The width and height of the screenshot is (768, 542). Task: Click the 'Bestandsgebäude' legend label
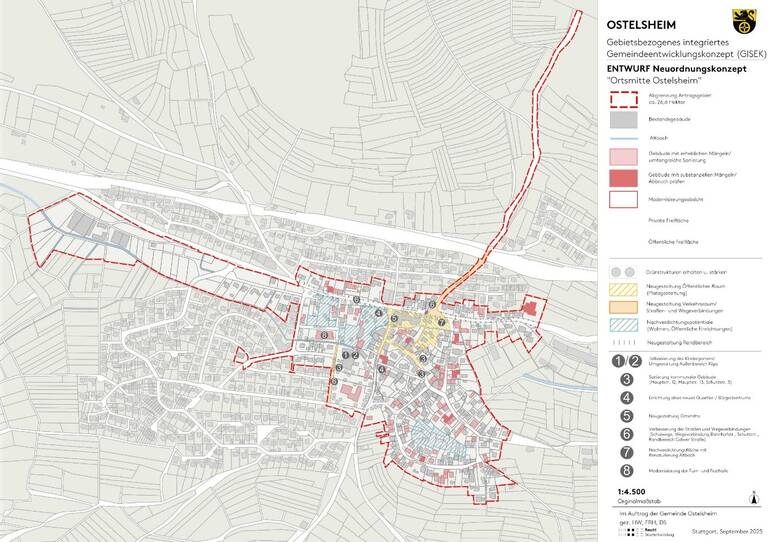tap(669, 119)
